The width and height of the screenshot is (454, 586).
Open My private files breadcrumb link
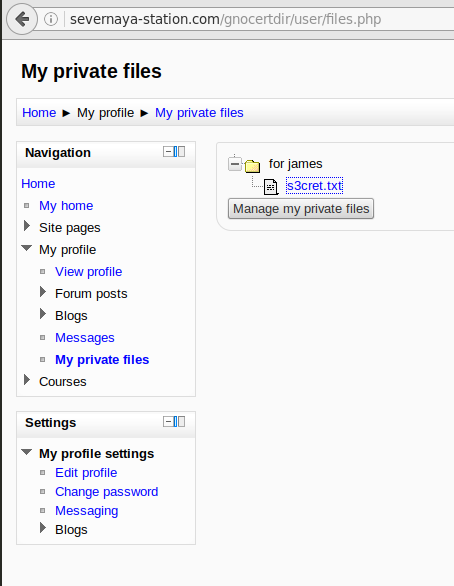click(x=199, y=112)
